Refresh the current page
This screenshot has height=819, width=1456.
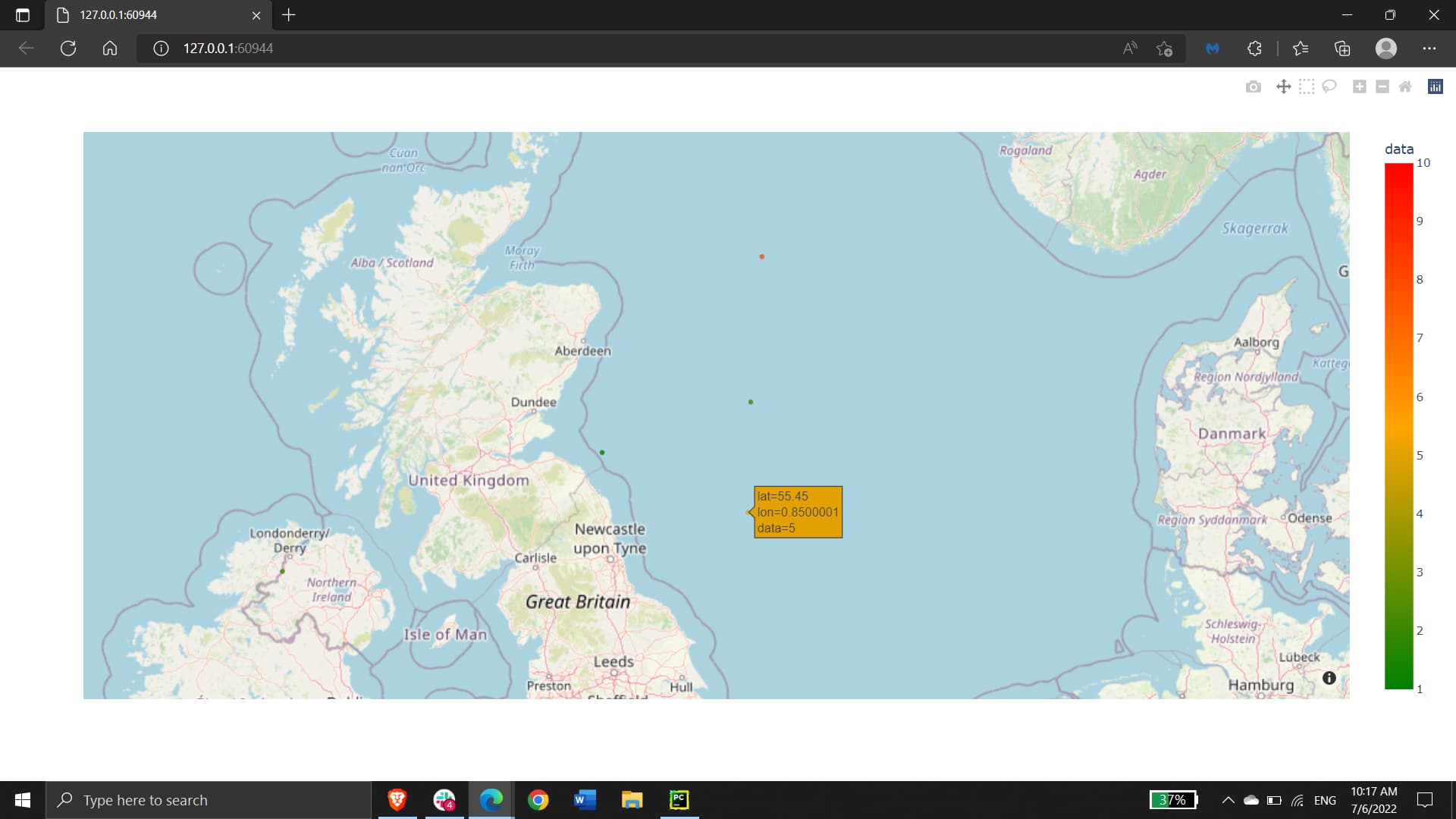pos(68,49)
